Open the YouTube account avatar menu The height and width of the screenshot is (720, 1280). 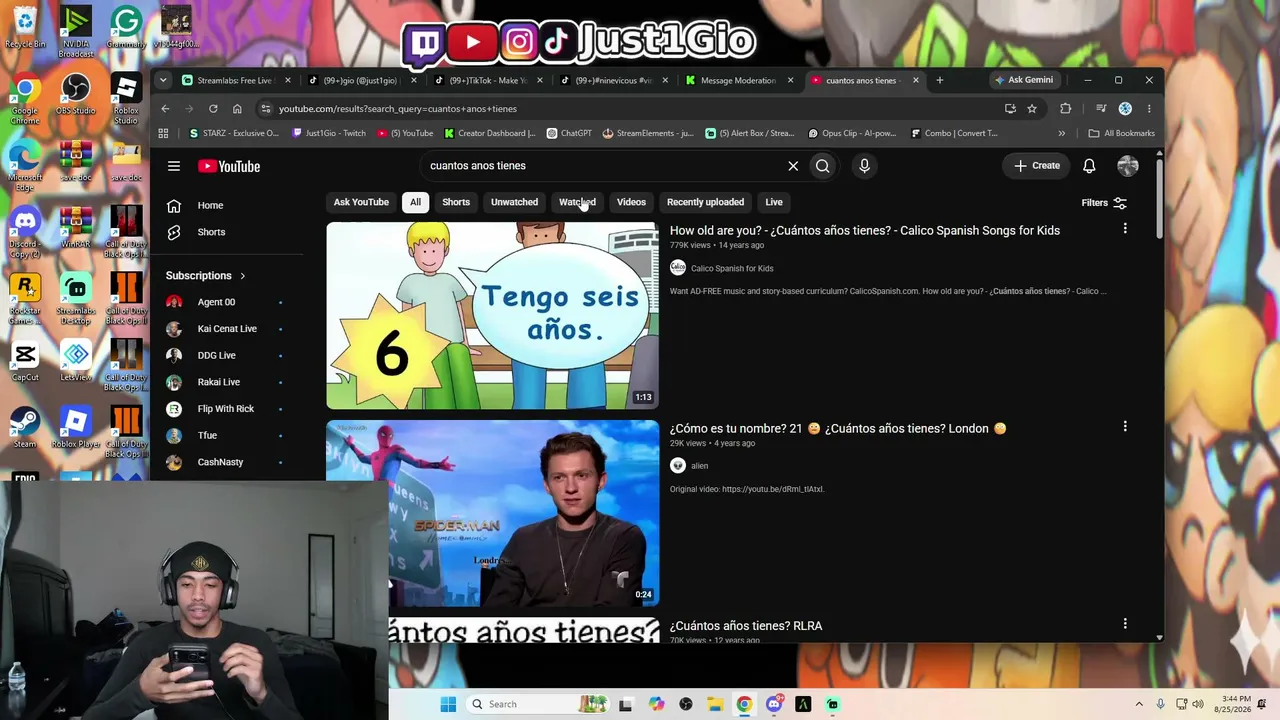pyautogui.click(x=1128, y=166)
